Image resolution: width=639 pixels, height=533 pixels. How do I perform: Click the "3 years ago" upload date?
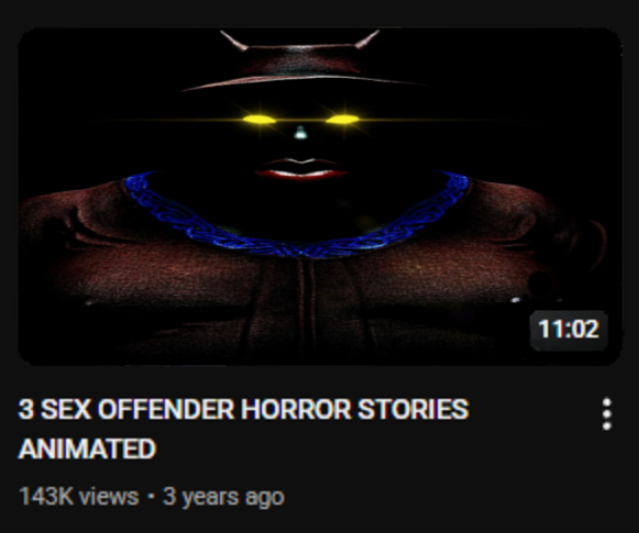point(223,497)
